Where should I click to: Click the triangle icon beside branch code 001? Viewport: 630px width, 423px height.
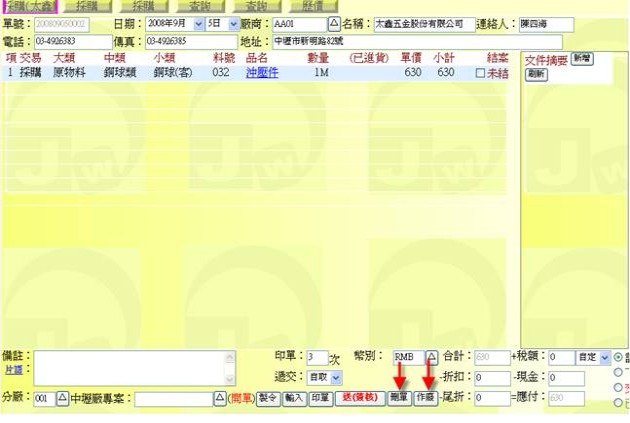pyautogui.click(x=61, y=398)
